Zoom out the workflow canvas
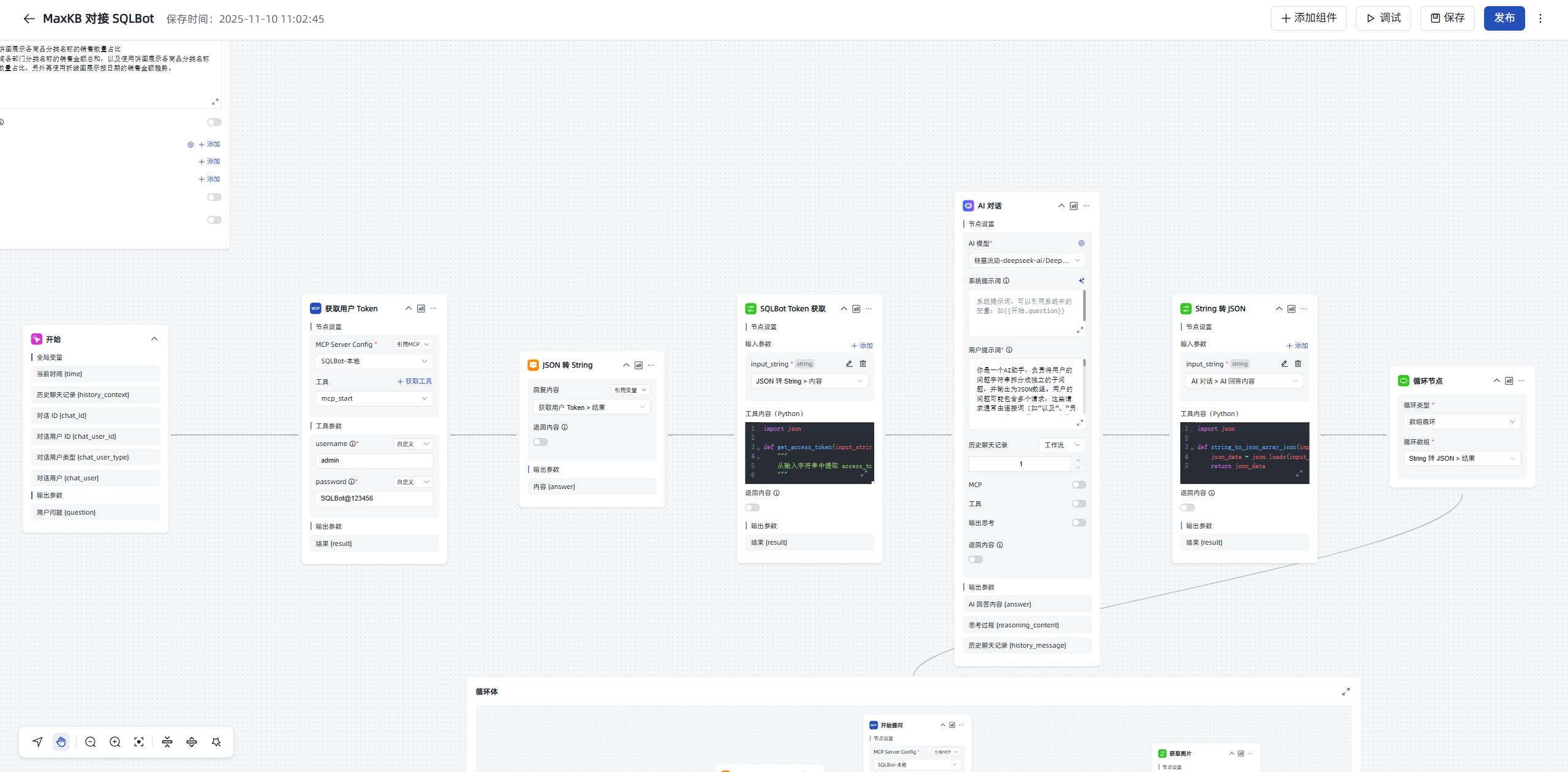Image resolution: width=1568 pixels, height=772 pixels. coord(91,742)
